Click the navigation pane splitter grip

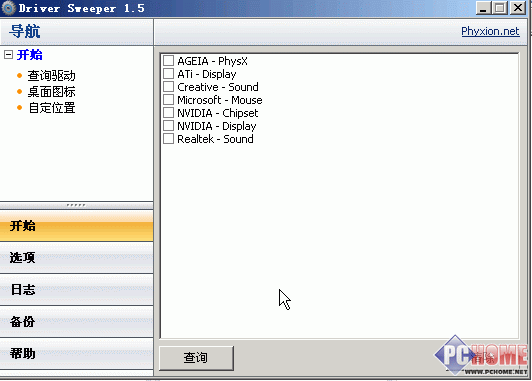(76, 205)
